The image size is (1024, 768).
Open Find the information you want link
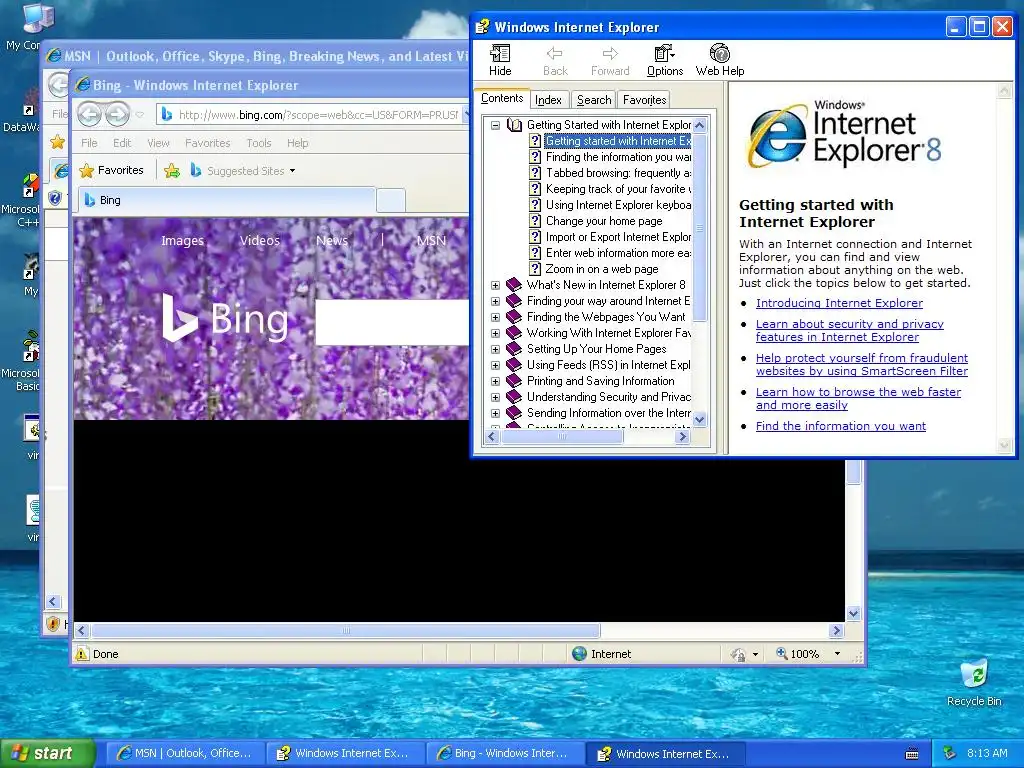click(840, 426)
